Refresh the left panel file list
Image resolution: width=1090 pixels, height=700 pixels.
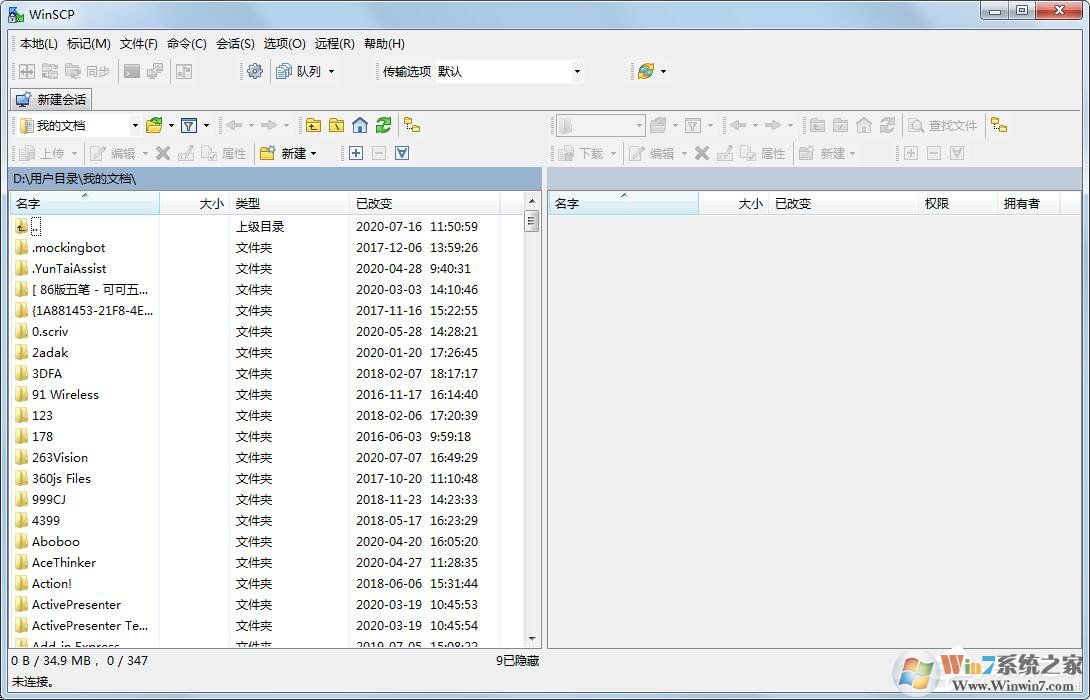381,125
